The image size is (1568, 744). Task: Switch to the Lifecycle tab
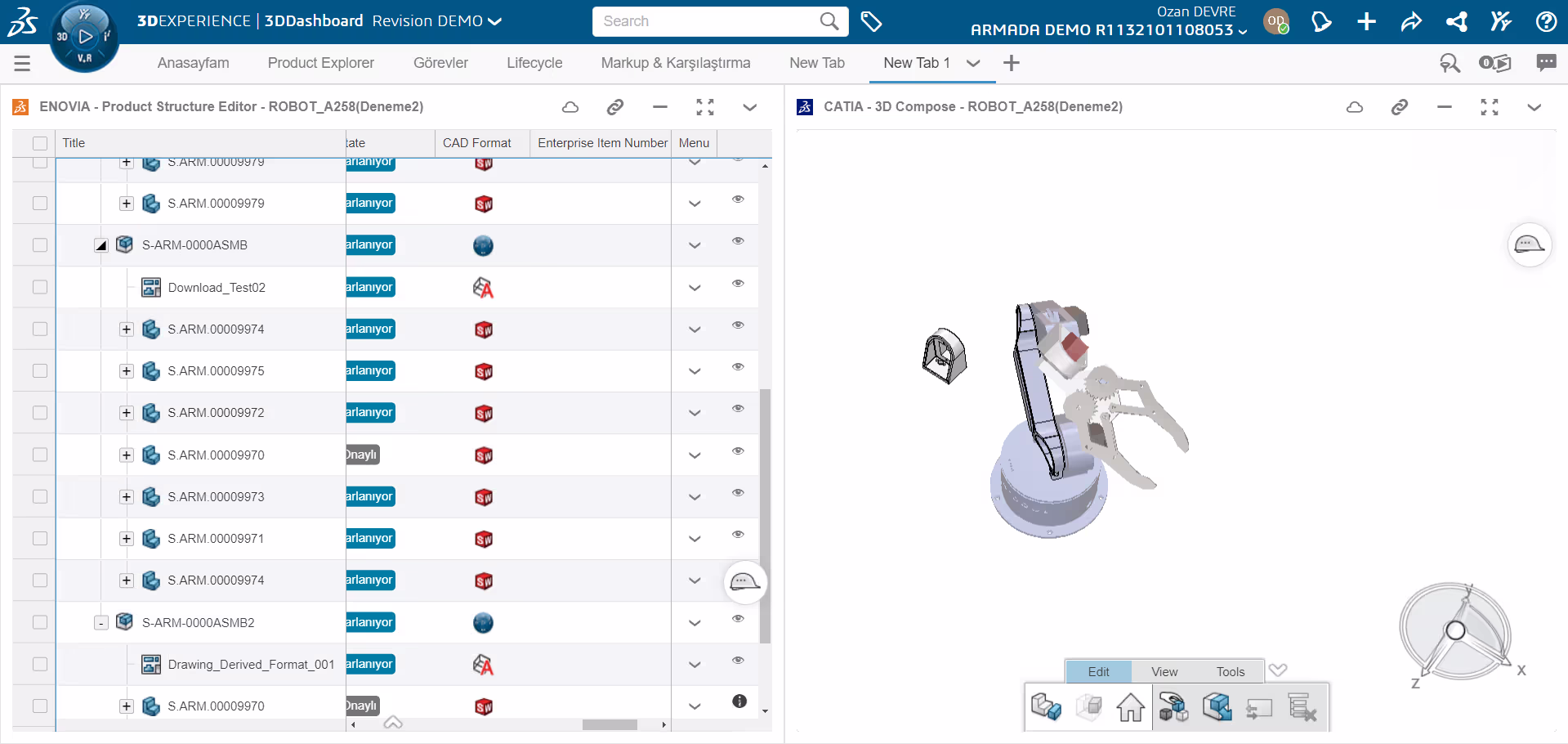point(534,63)
